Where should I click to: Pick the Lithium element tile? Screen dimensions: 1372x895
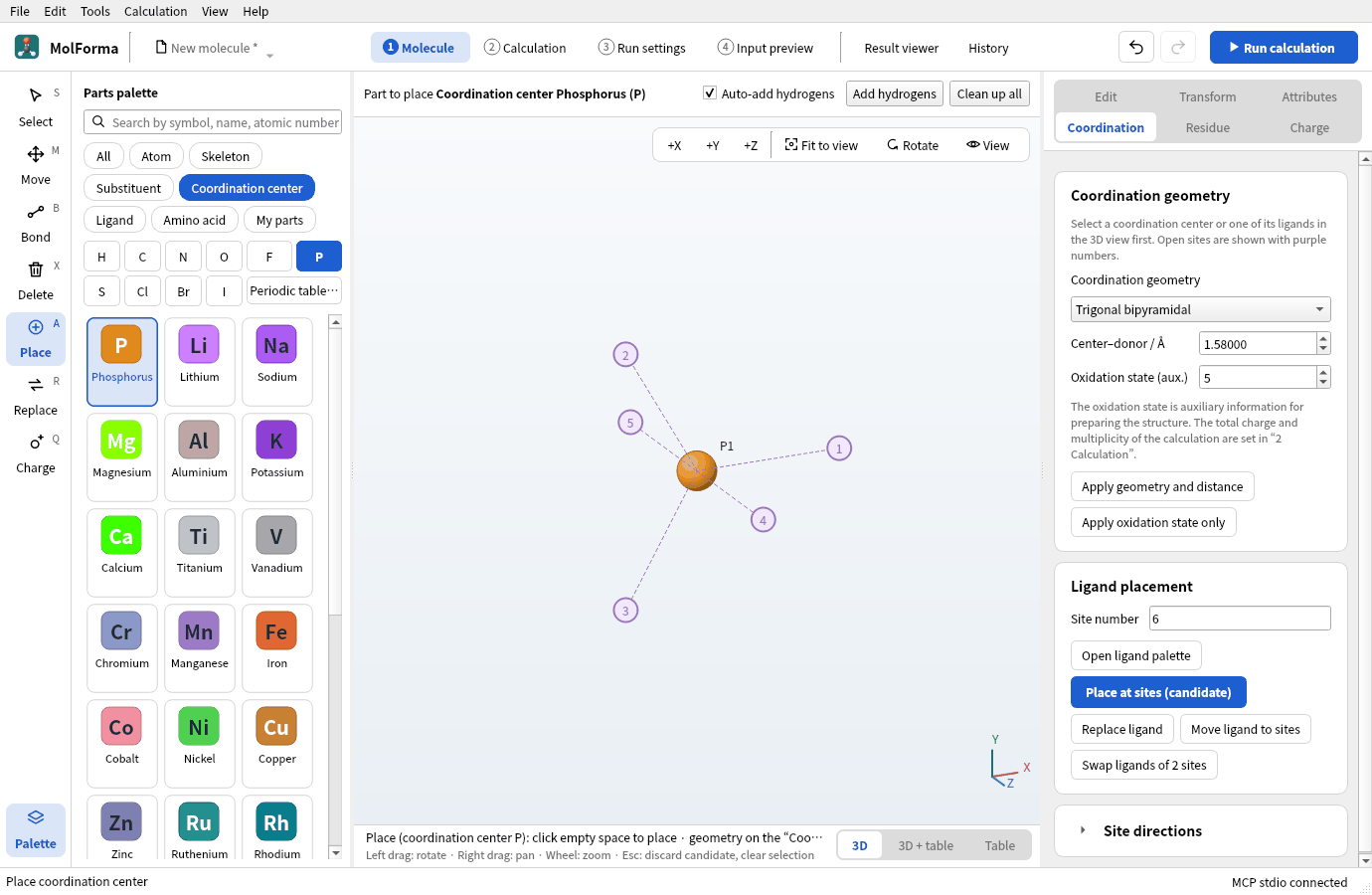point(200,362)
